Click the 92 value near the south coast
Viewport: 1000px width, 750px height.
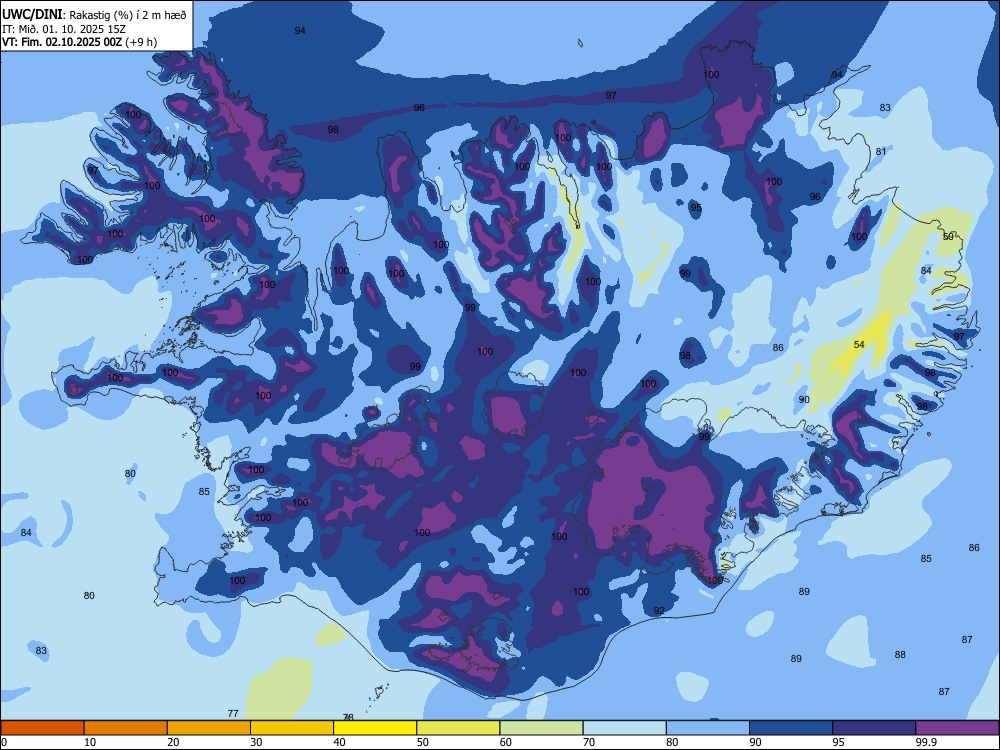(659, 610)
